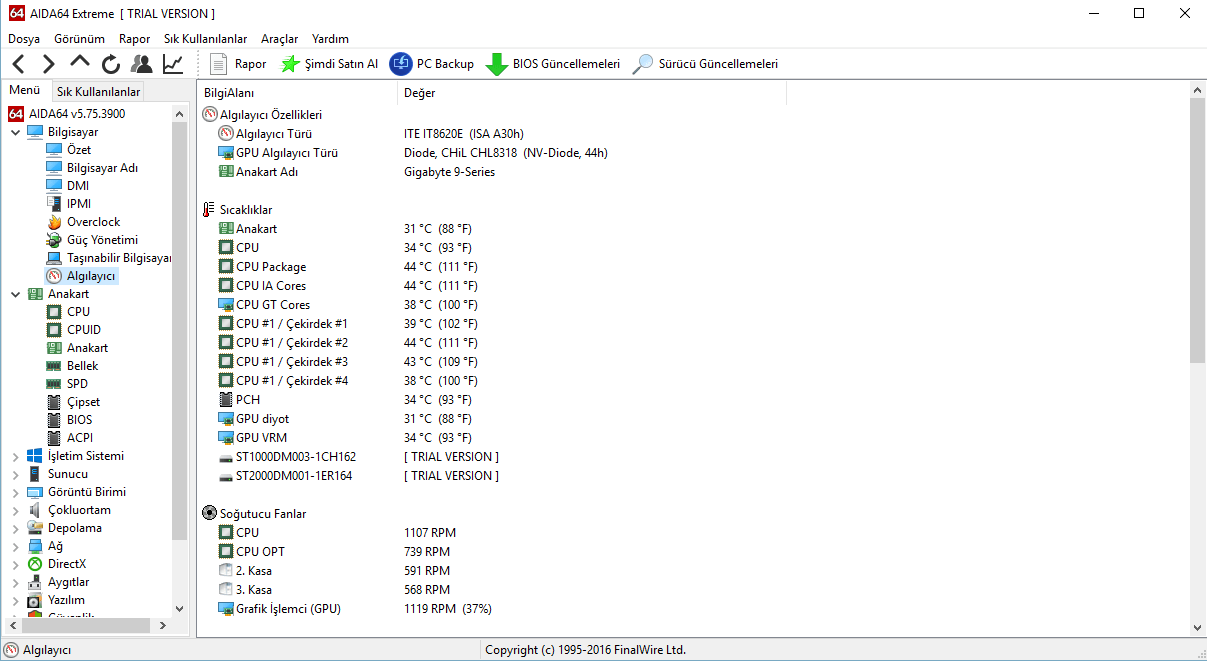Viewport: 1207px width, 661px height.
Task: Select the 2. Kasa fan row
Action: click(334, 571)
